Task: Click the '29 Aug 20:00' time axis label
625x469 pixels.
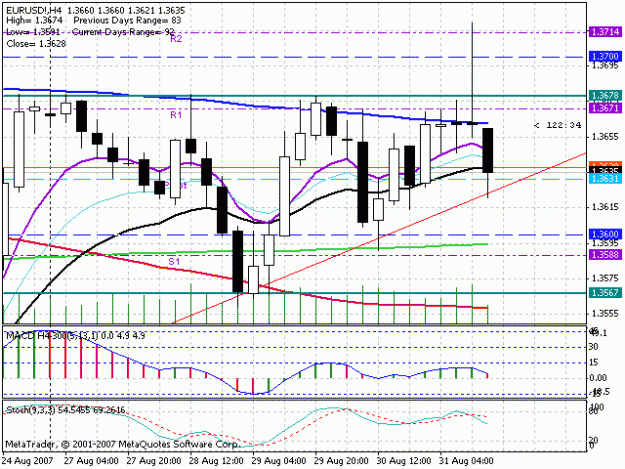Action: pyautogui.click(x=342, y=461)
